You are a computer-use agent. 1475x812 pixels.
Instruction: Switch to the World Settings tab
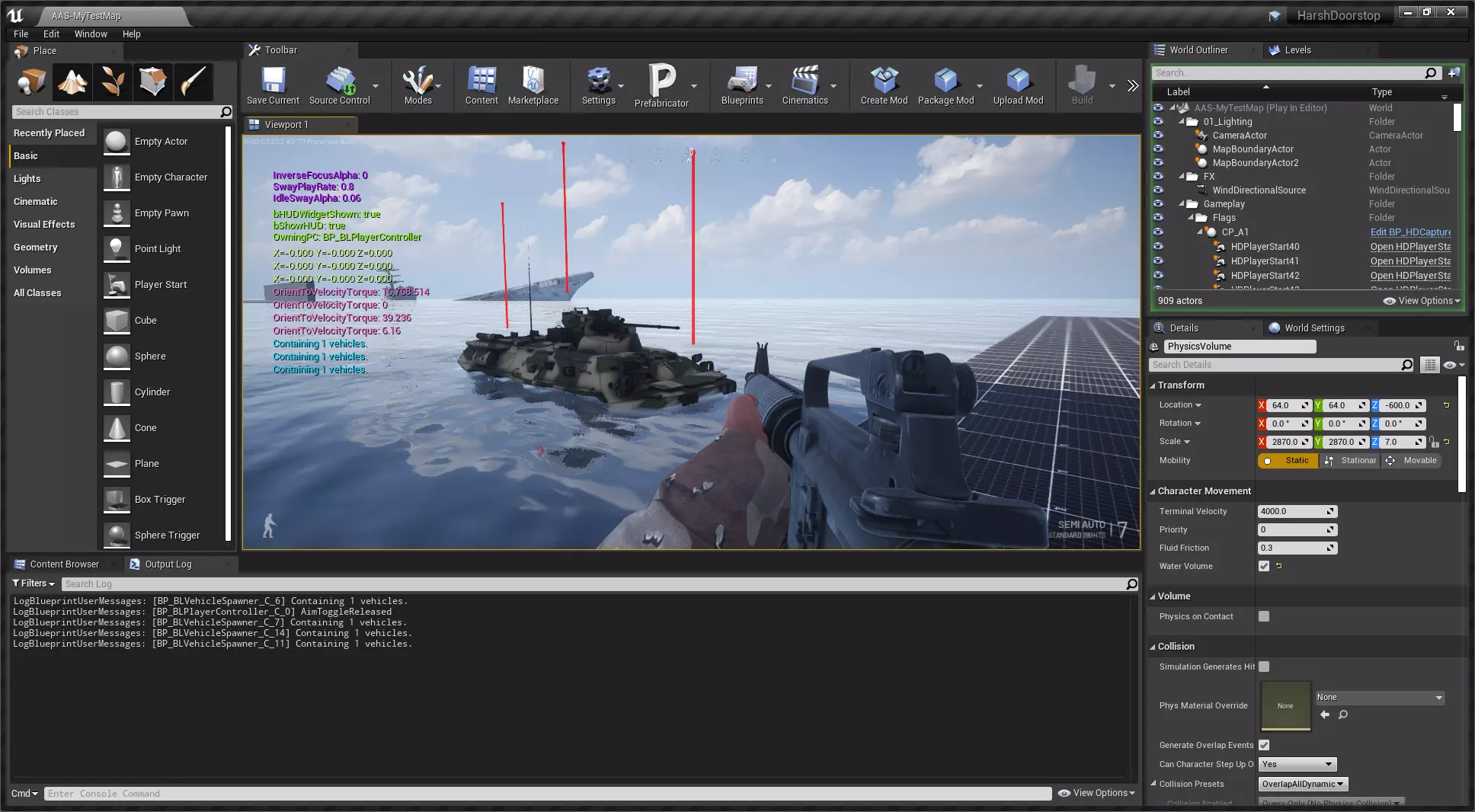(1314, 328)
